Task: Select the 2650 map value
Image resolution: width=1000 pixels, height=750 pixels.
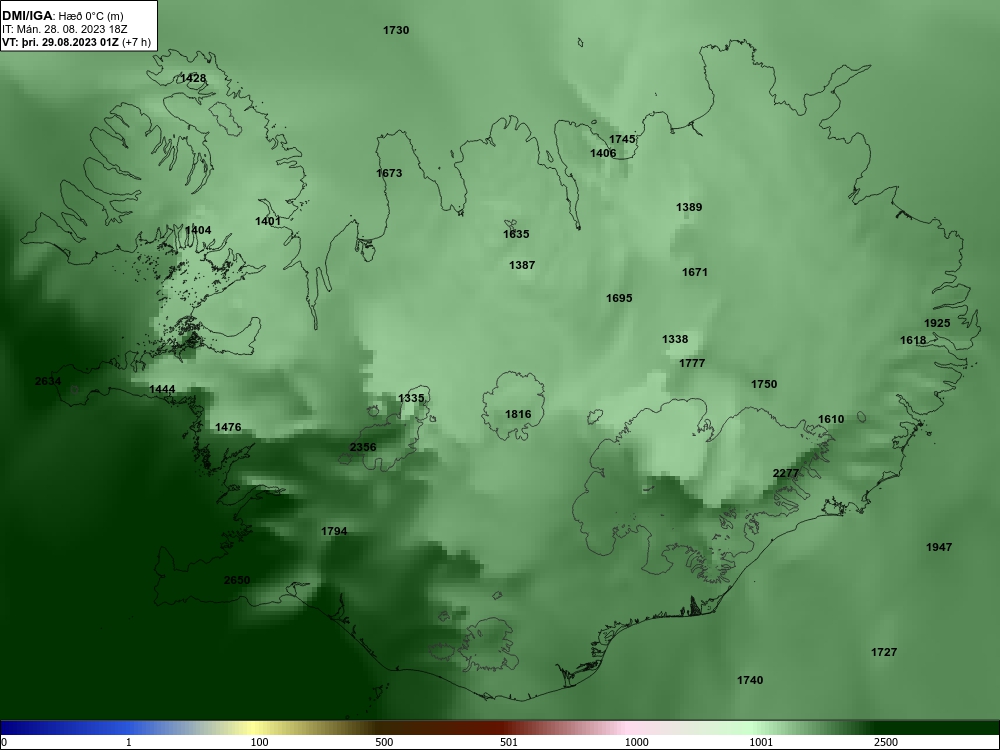Action: click(237, 580)
